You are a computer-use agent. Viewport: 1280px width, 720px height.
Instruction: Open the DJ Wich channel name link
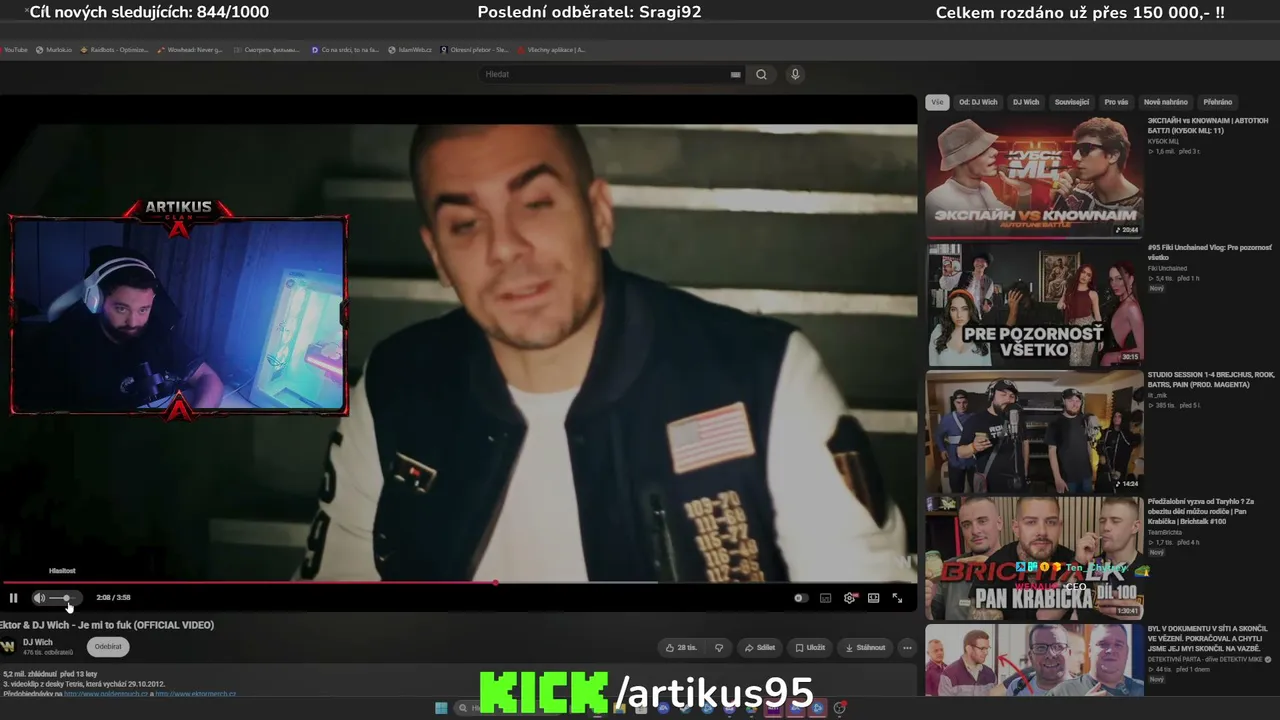click(38, 642)
